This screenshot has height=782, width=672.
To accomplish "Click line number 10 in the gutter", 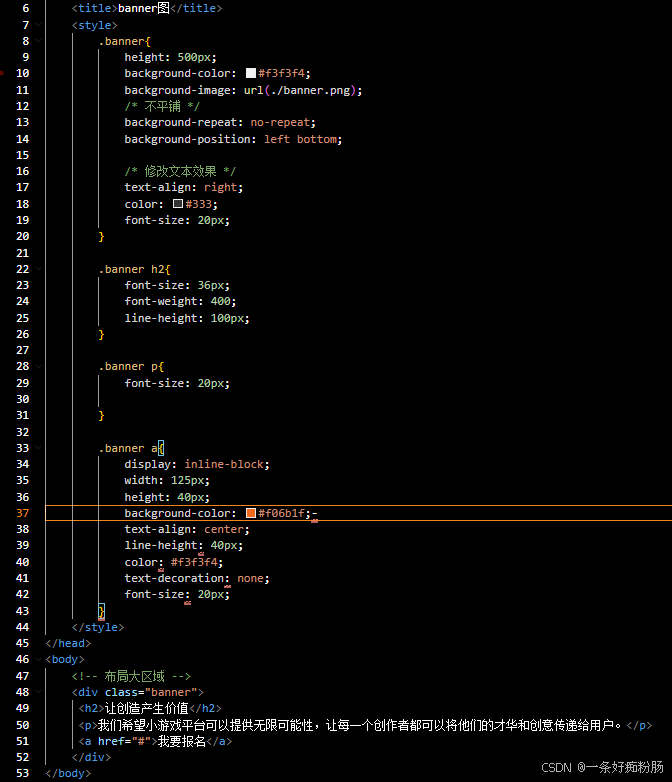I will 22,73.
